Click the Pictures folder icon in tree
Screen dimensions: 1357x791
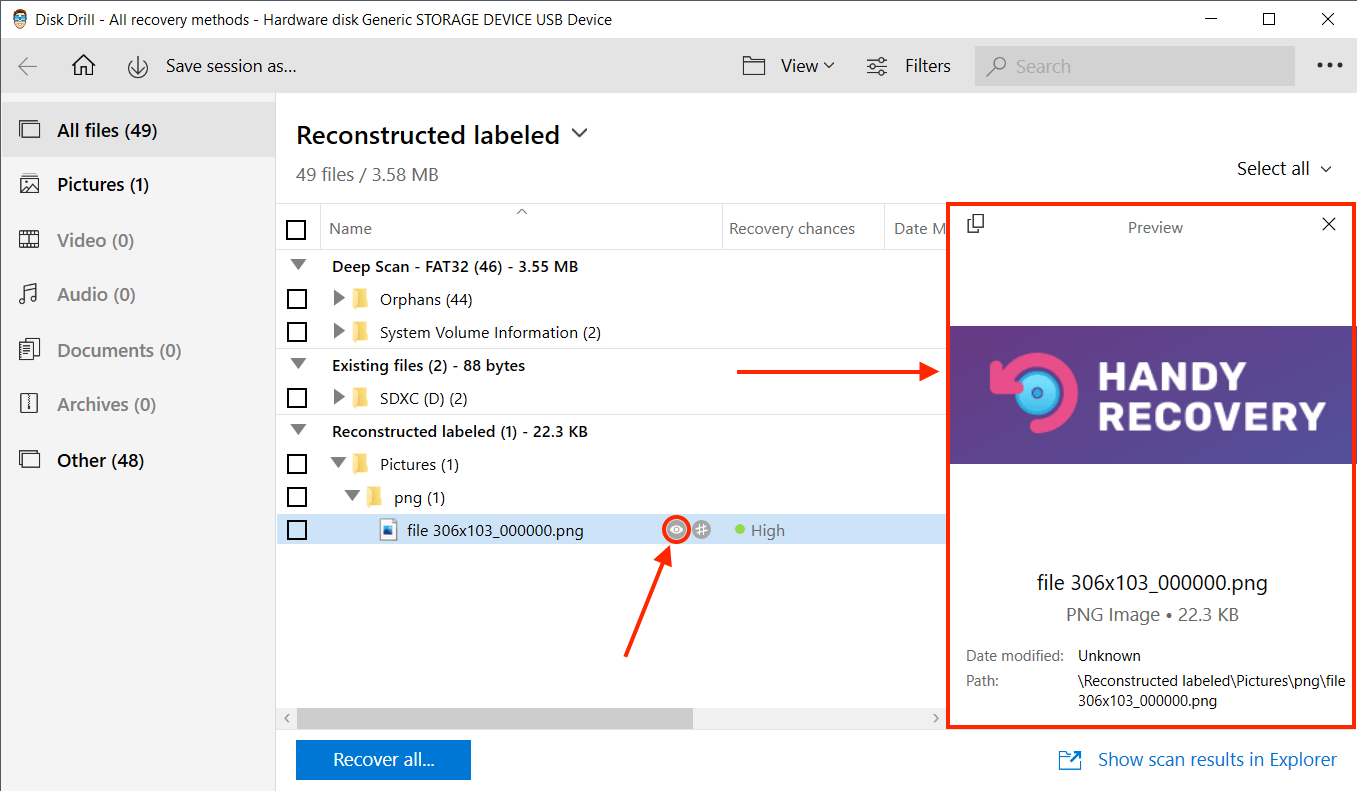[x=361, y=464]
